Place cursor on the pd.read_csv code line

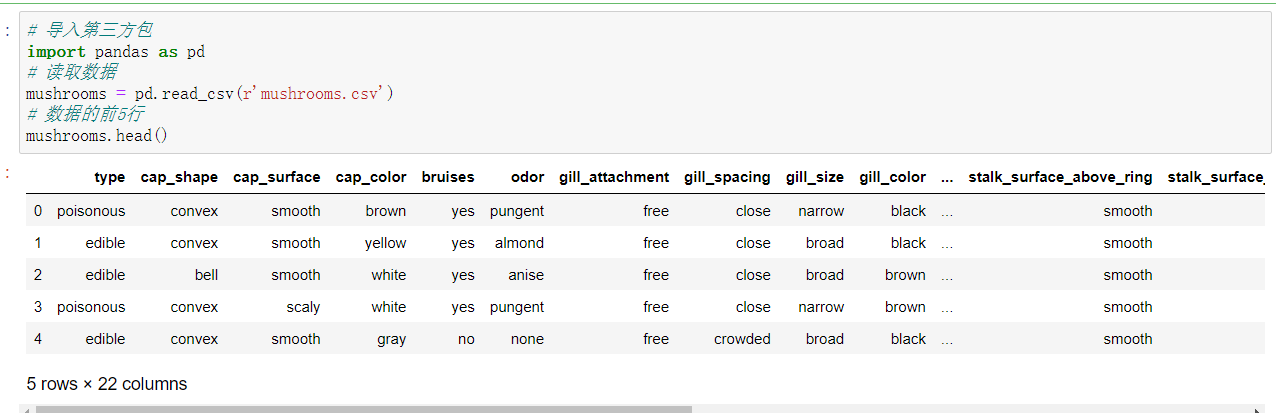pyautogui.click(x=210, y=93)
